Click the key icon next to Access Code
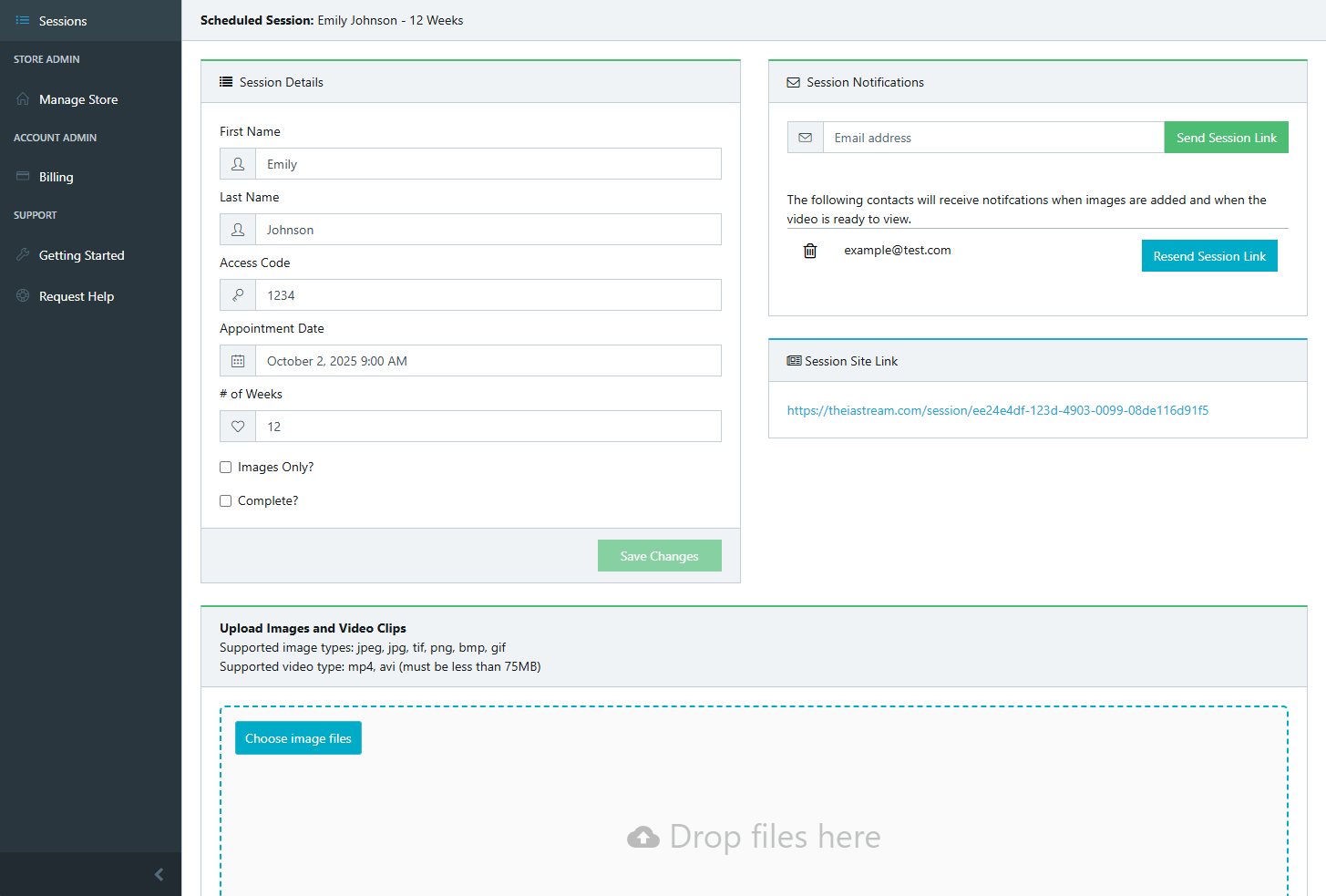Viewport: 1326px width, 896px height. click(237, 294)
